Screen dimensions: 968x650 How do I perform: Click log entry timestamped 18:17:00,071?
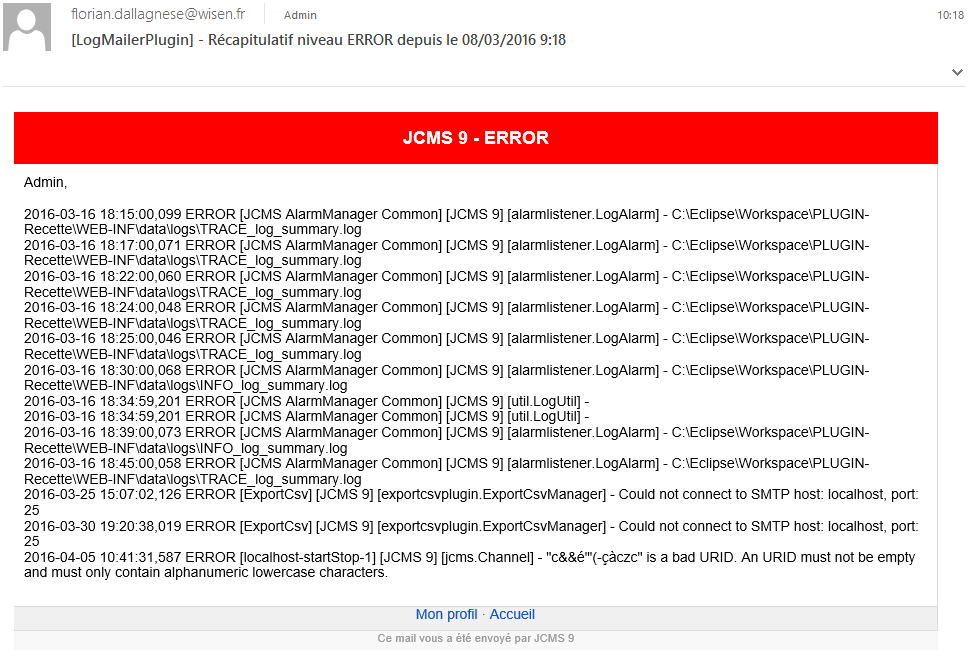[x=446, y=252]
